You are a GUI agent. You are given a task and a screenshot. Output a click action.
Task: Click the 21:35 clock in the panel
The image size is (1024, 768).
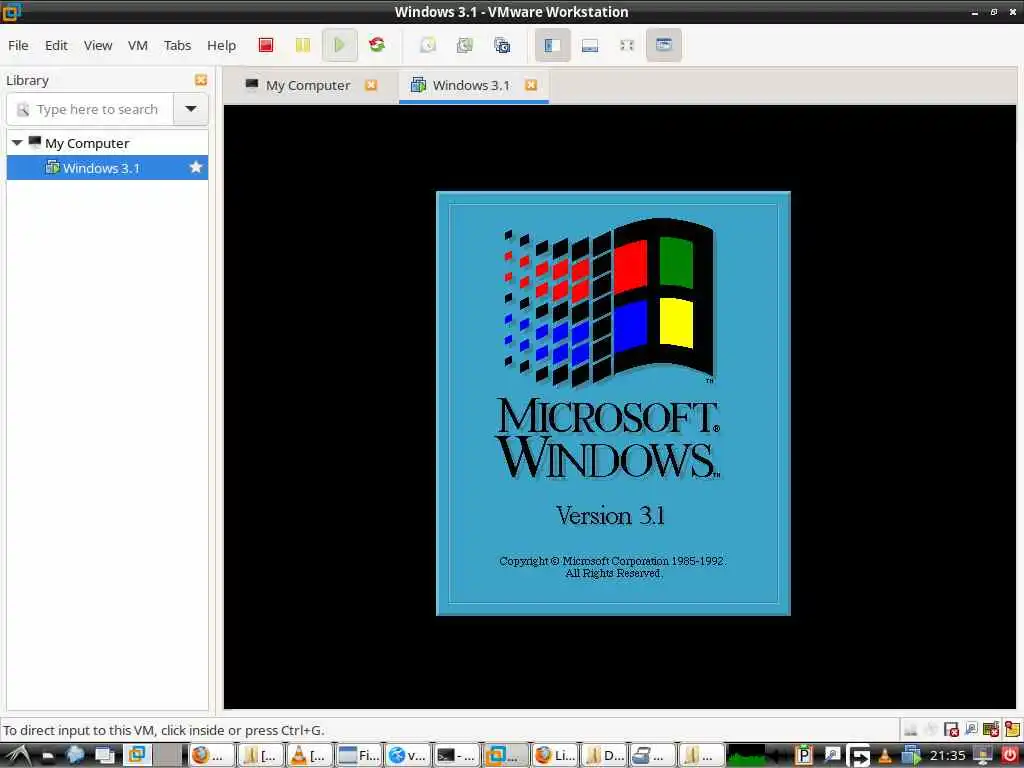pyautogui.click(x=947, y=756)
